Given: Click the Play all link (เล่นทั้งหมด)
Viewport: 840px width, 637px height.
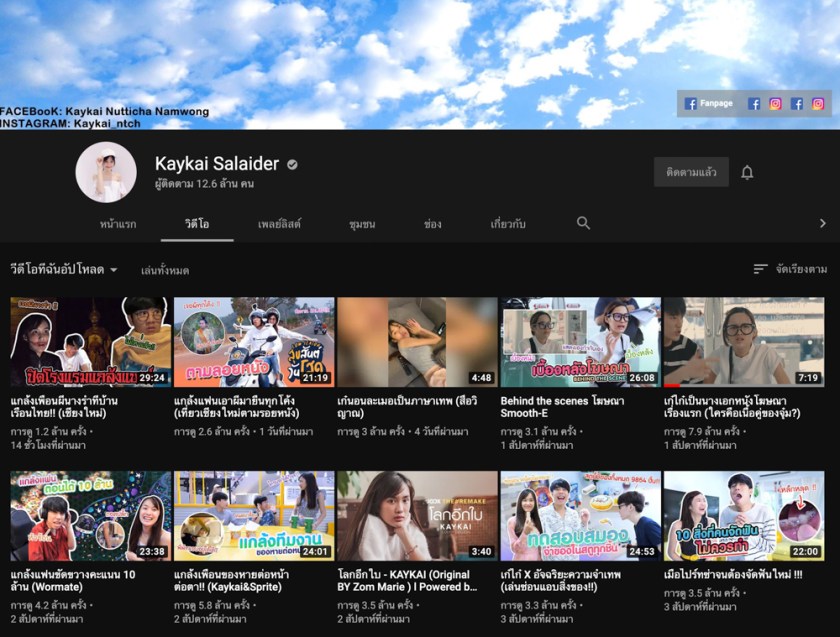Looking at the screenshot, I should tap(165, 270).
